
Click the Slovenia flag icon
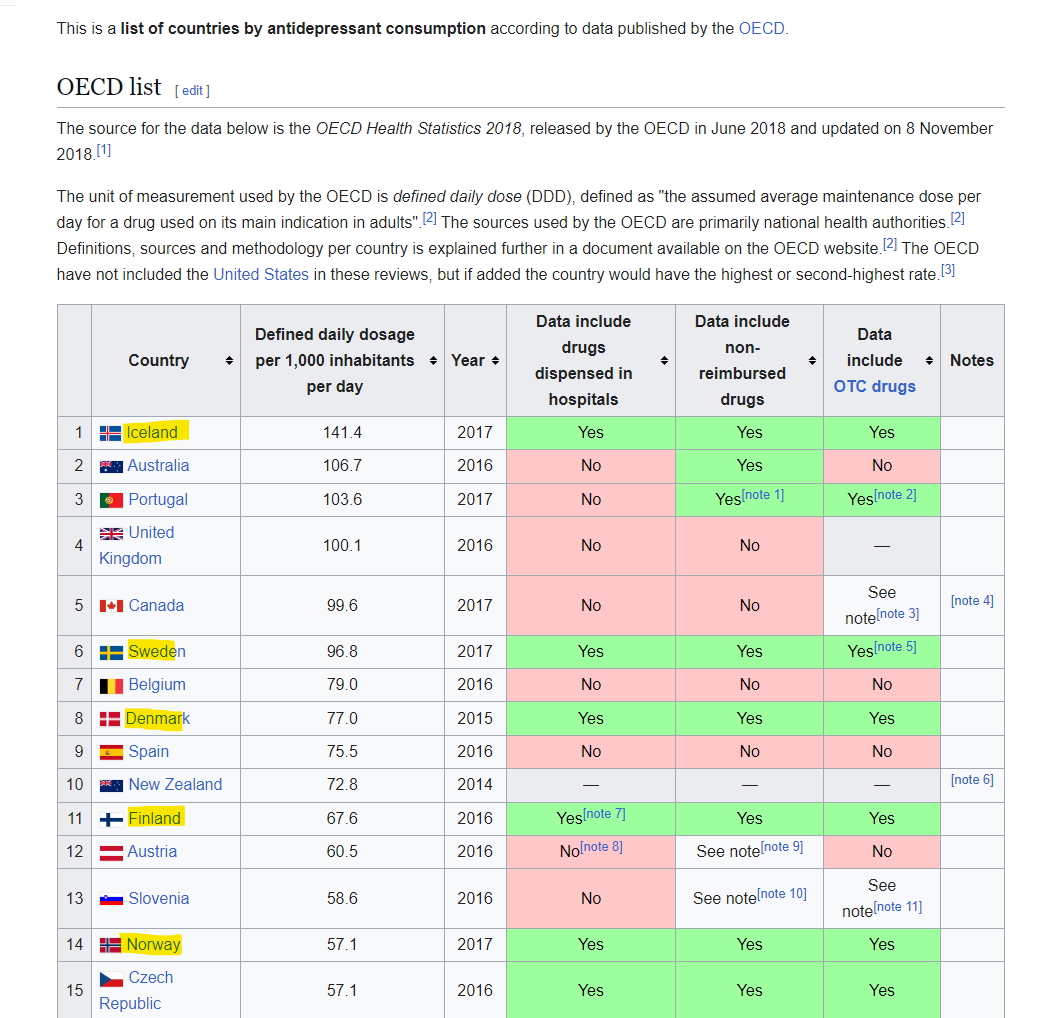(x=111, y=899)
